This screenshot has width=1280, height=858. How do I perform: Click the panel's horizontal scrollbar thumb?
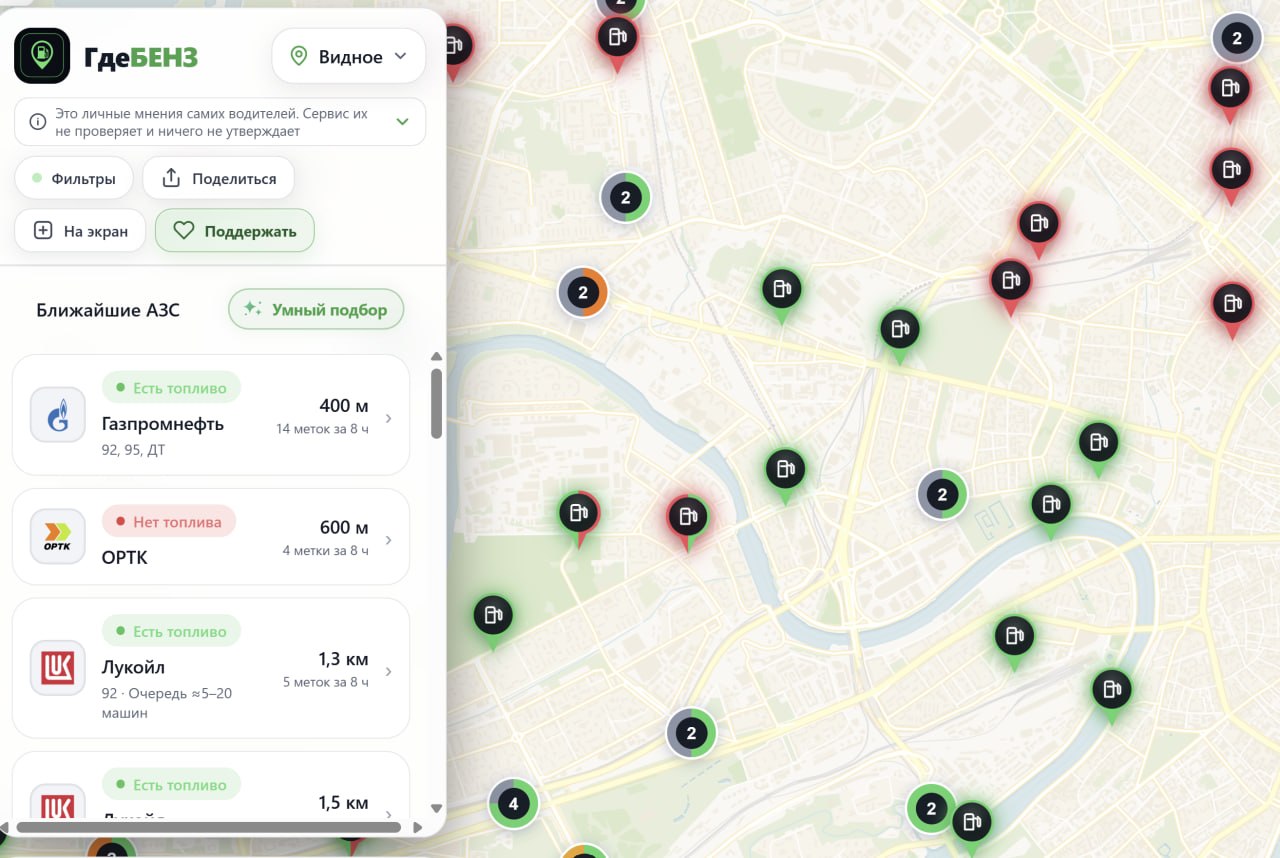(x=209, y=828)
